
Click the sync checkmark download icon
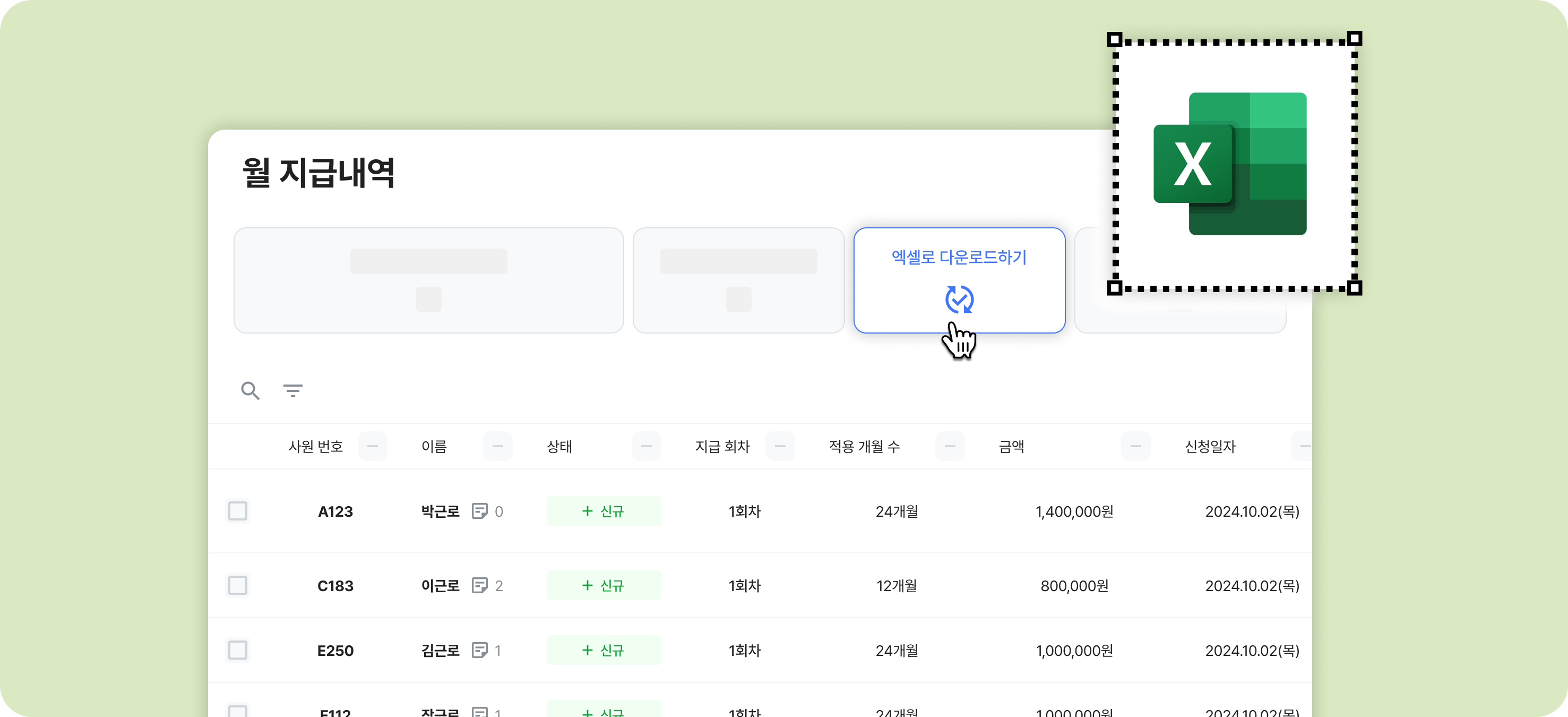(x=959, y=299)
